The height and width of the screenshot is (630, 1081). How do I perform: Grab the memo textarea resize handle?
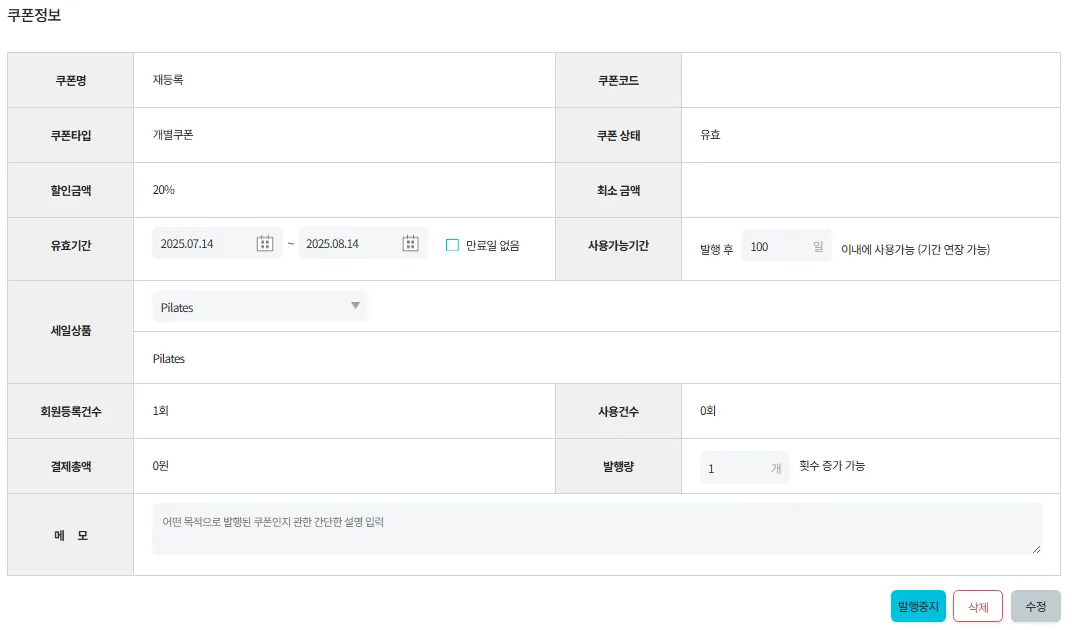tap(1036, 549)
